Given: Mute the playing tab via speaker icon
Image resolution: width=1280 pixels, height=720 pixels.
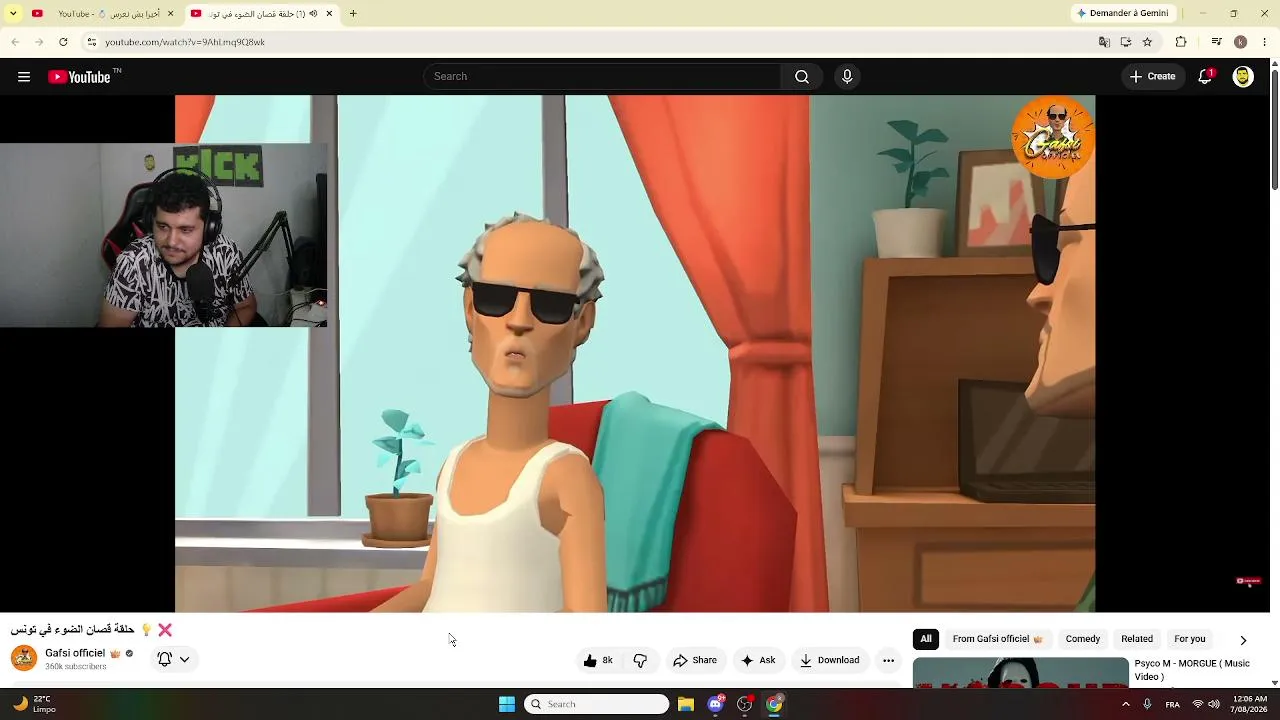Looking at the screenshot, I should 313,14.
